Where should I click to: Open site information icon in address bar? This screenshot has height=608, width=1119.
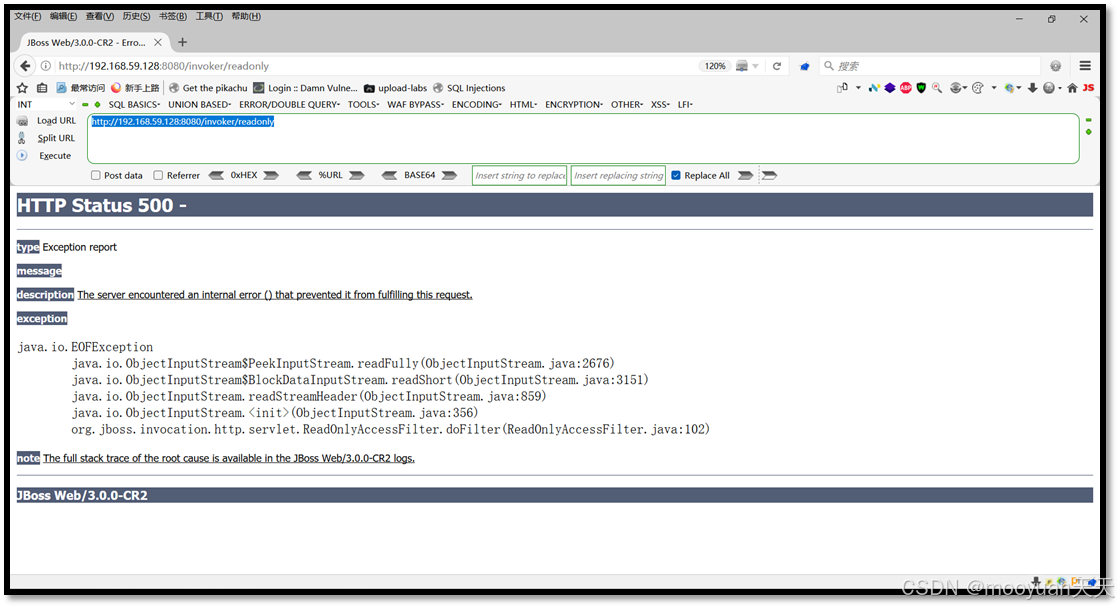[46, 66]
